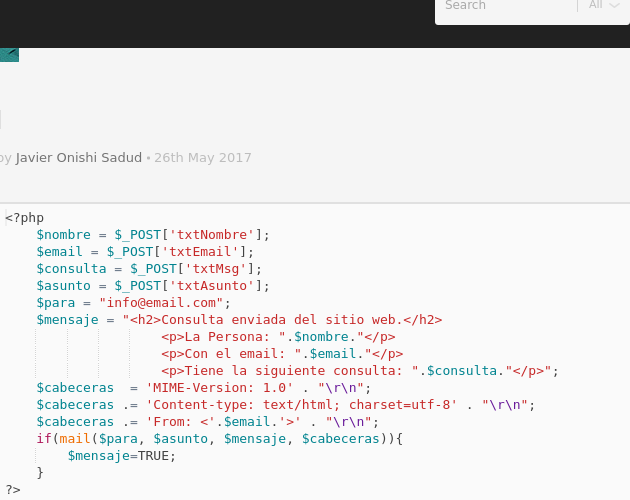Click the info@email.com string

(x=161, y=303)
